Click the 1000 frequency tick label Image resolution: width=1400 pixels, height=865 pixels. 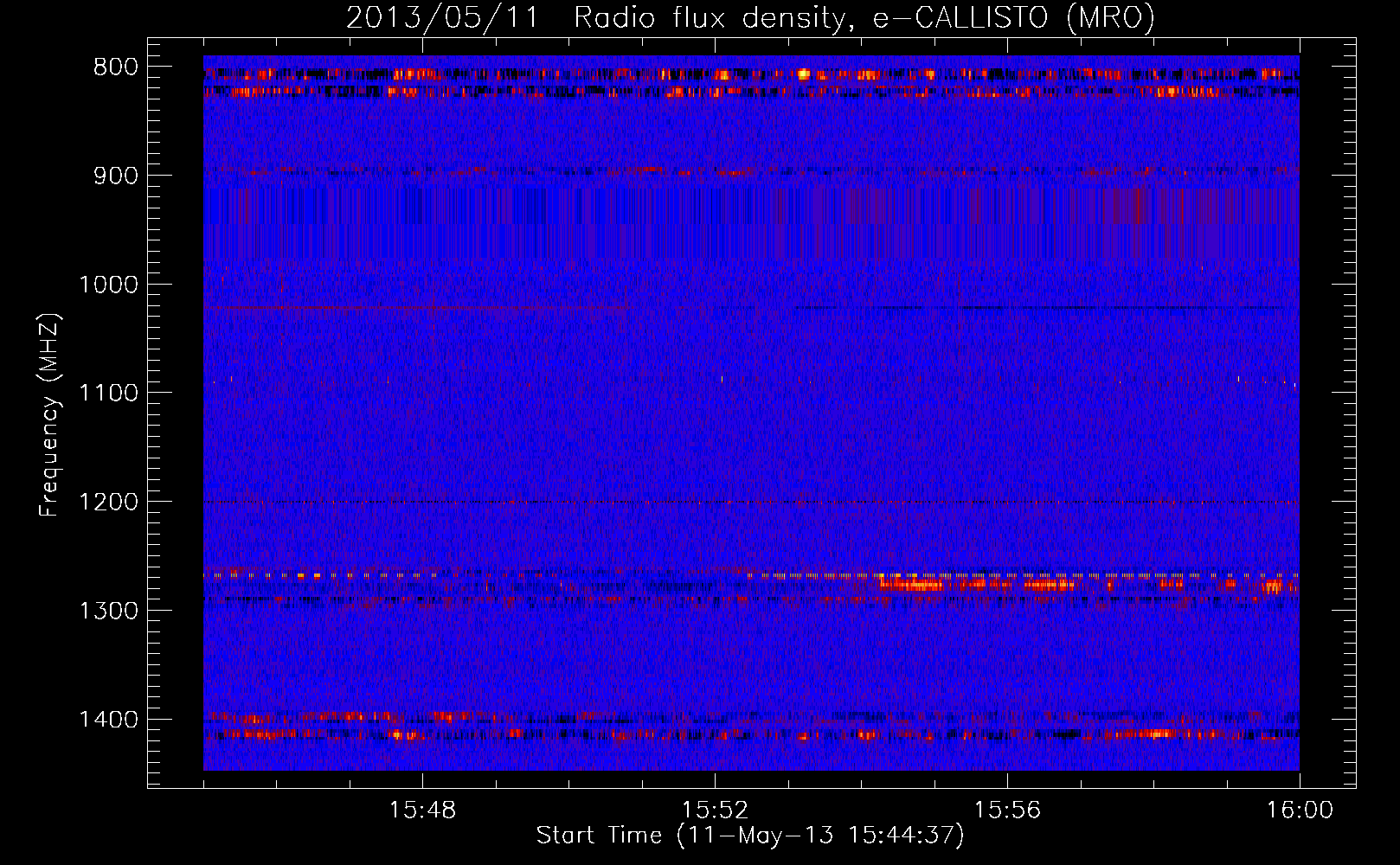tap(108, 285)
